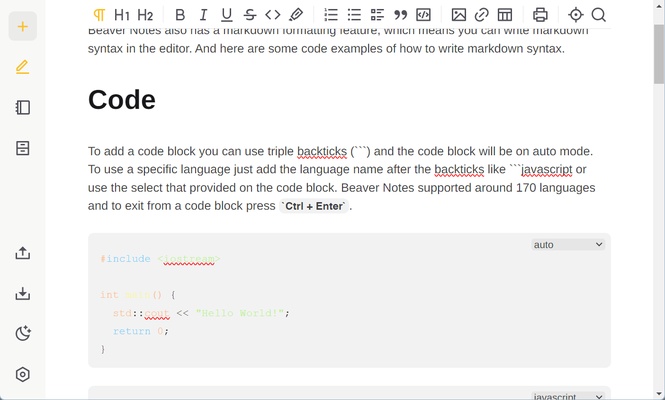The image size is (665, 400).
Task: Apply Heading 2 formatting
Action: 145,15
